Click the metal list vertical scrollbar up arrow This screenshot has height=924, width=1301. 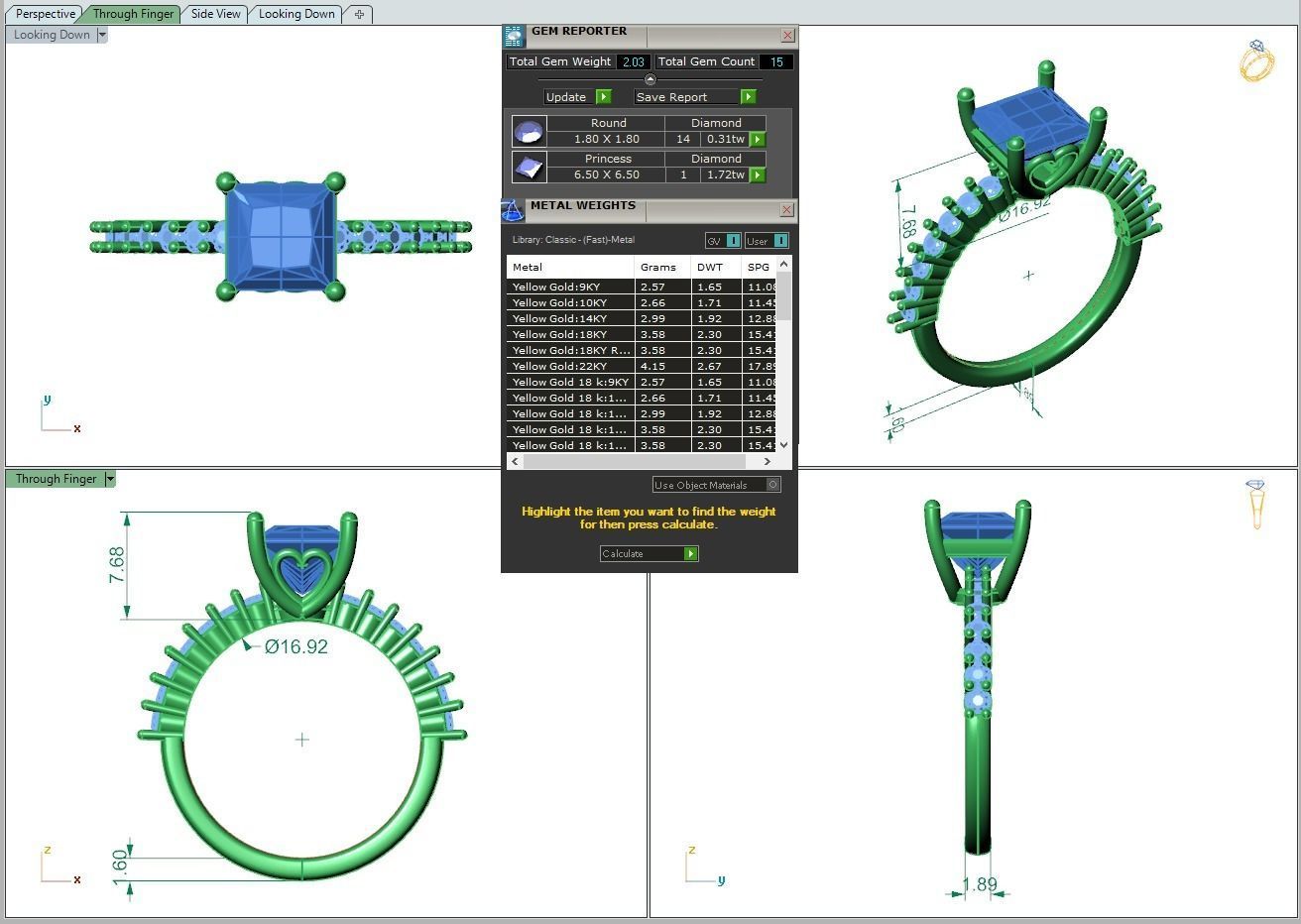coord(784,264)
